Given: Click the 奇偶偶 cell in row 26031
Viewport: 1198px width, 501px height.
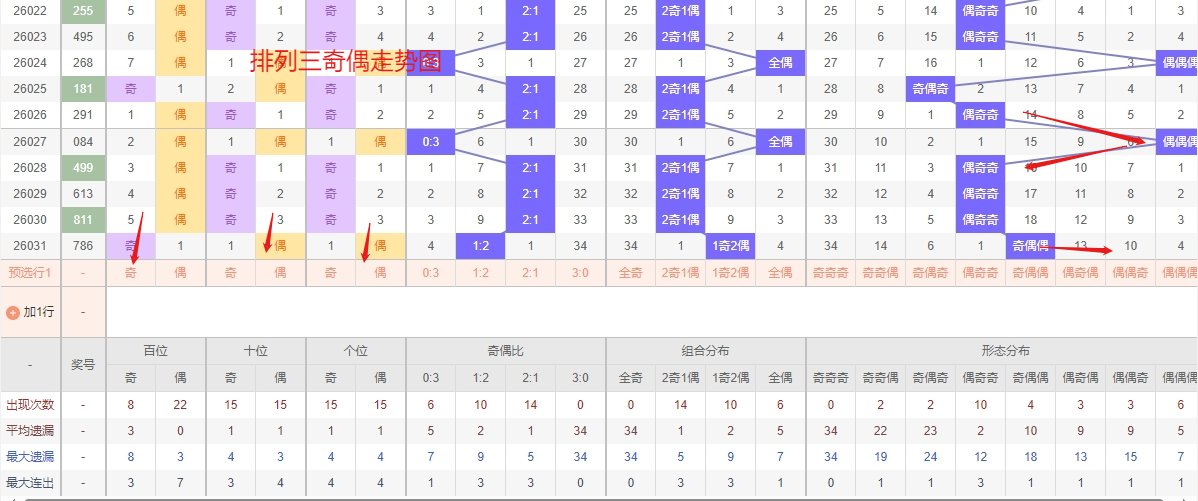Looking at the screenshot, I should (1031, 246).
